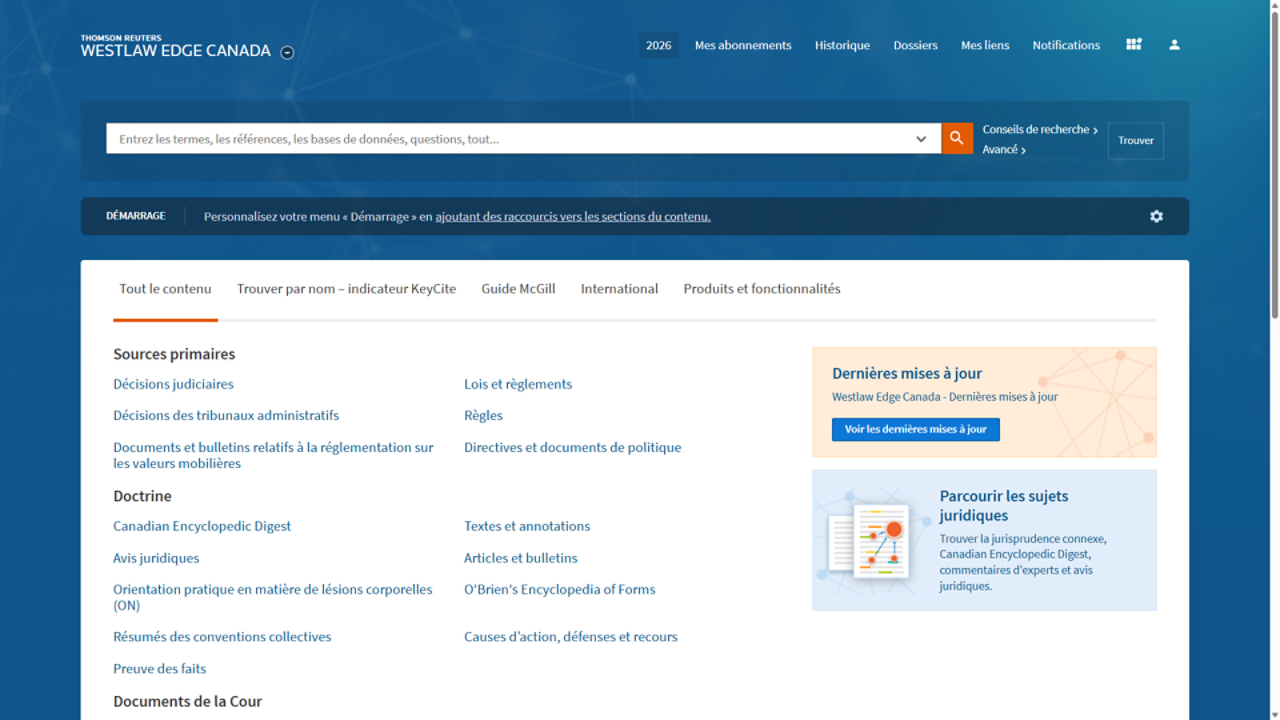Expand the search box dropdown chevron

tap(921, 139)
